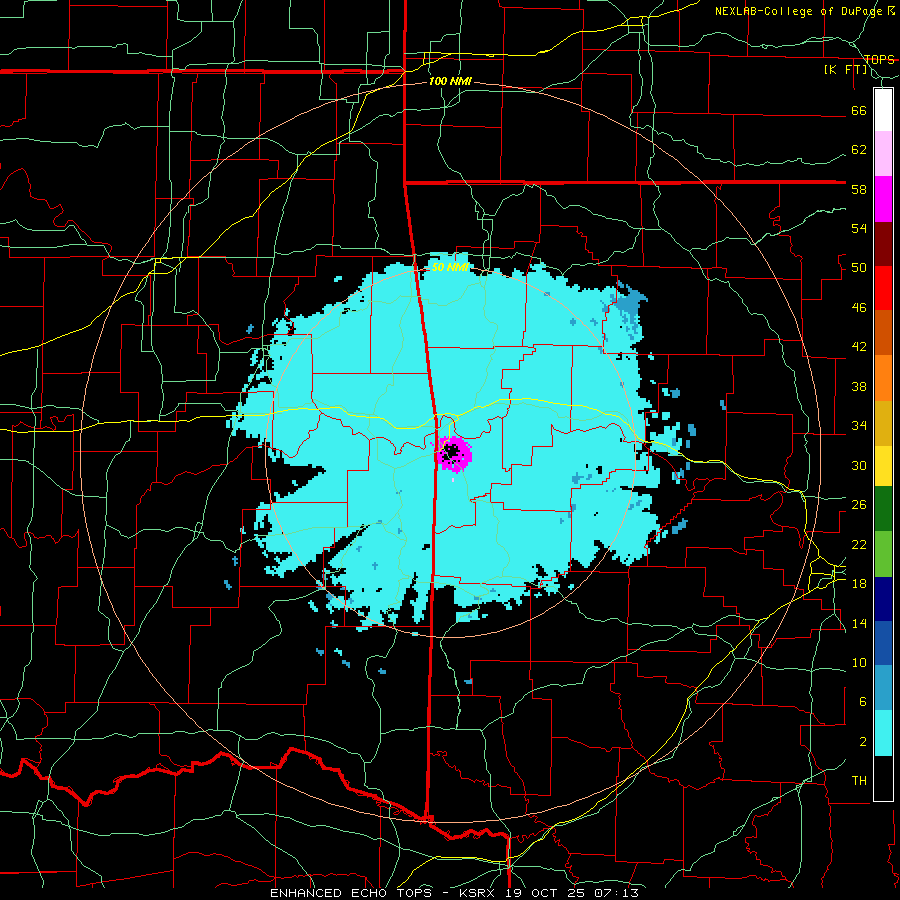Click the KSRX station identifier in caption
The height and width of the screenshot is (900, 900).
(x=479, y=893)
